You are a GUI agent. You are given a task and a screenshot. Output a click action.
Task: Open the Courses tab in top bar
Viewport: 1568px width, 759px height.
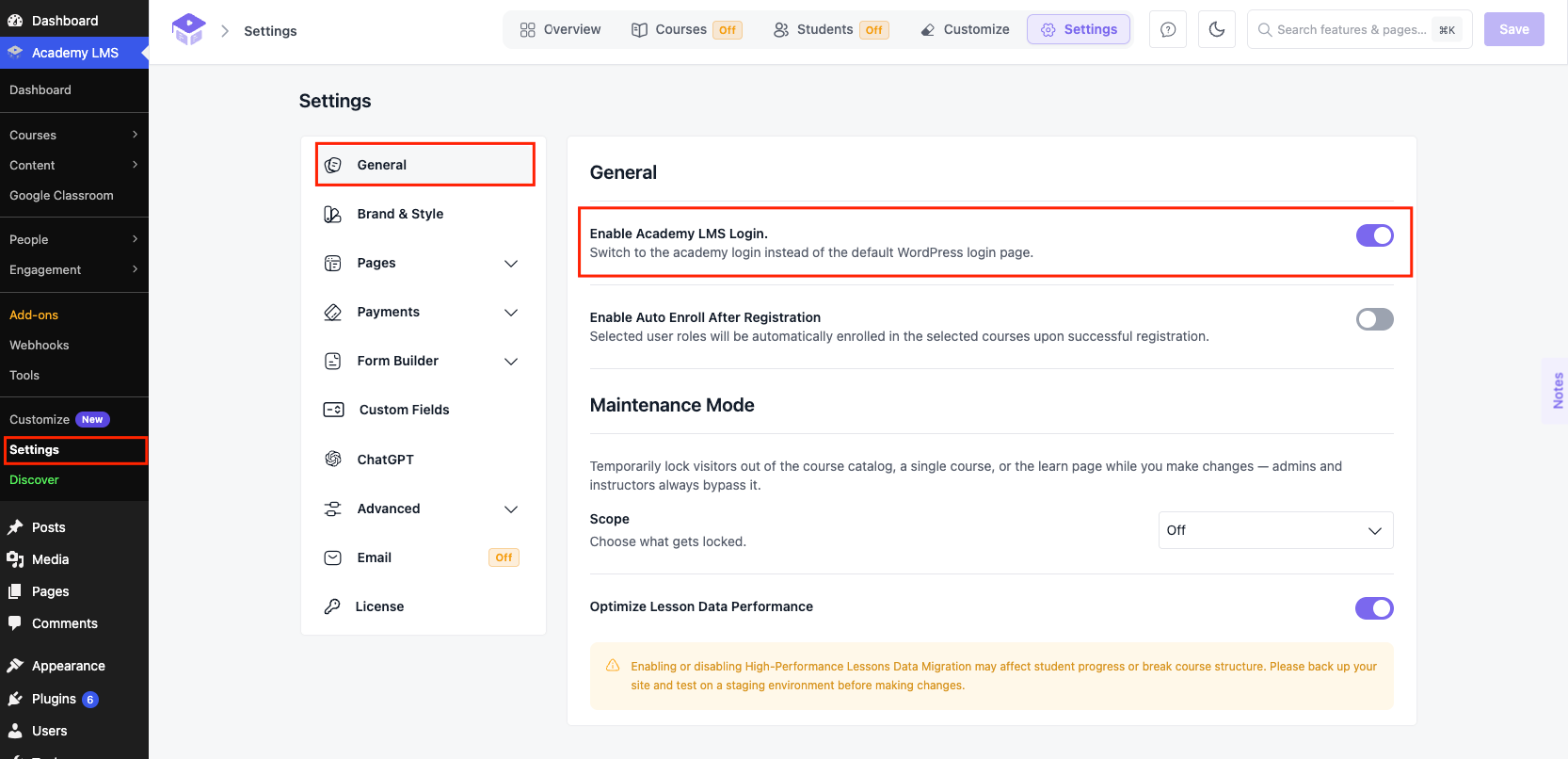point(686,29)
